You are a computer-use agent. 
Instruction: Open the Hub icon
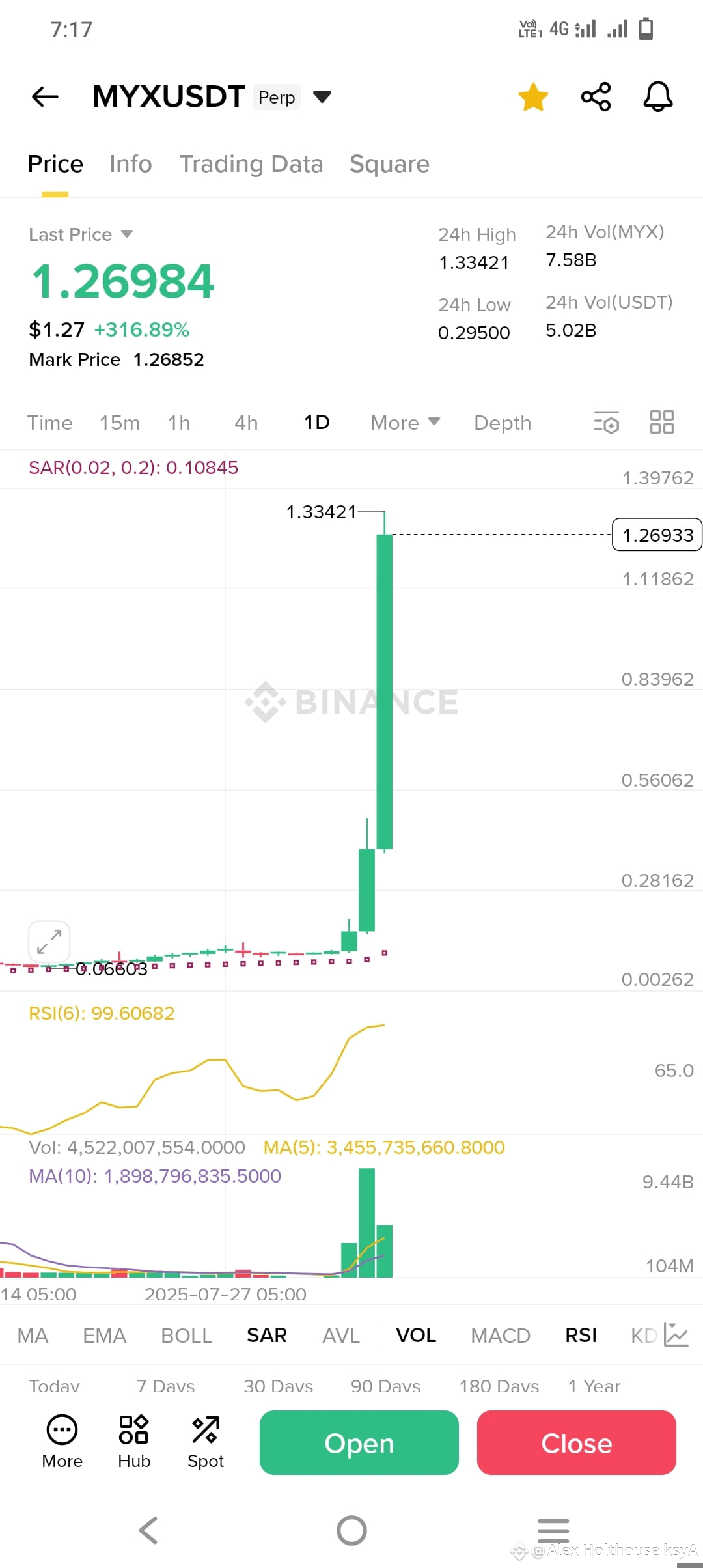[x=134, y=1442]
